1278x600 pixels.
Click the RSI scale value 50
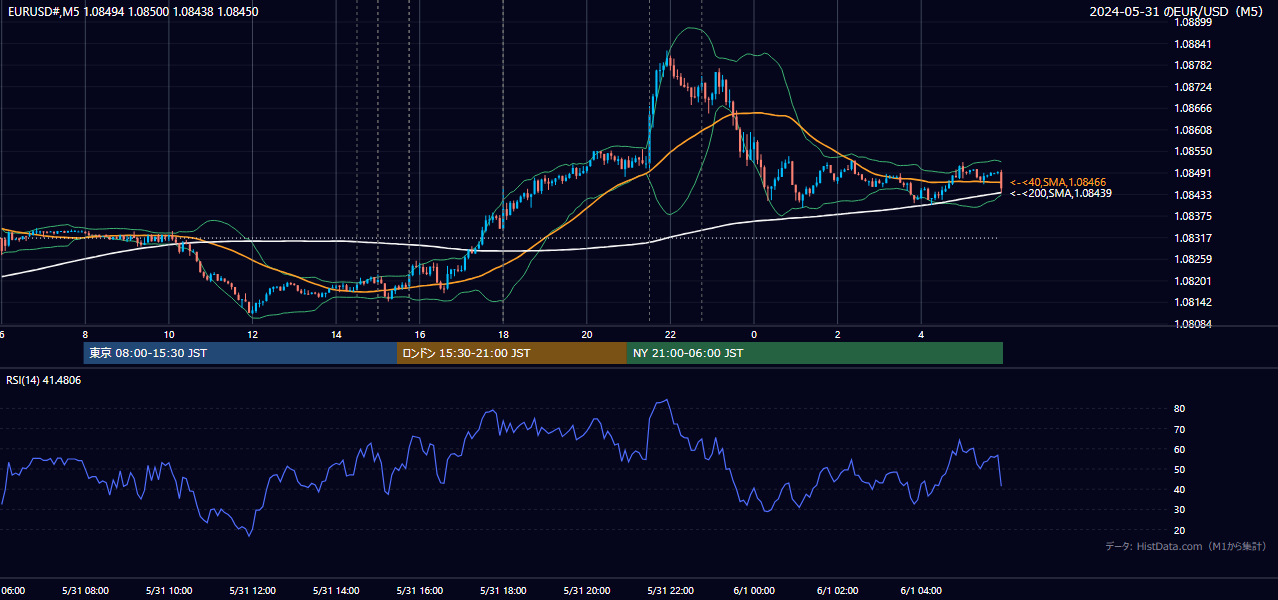[1180, 470]
